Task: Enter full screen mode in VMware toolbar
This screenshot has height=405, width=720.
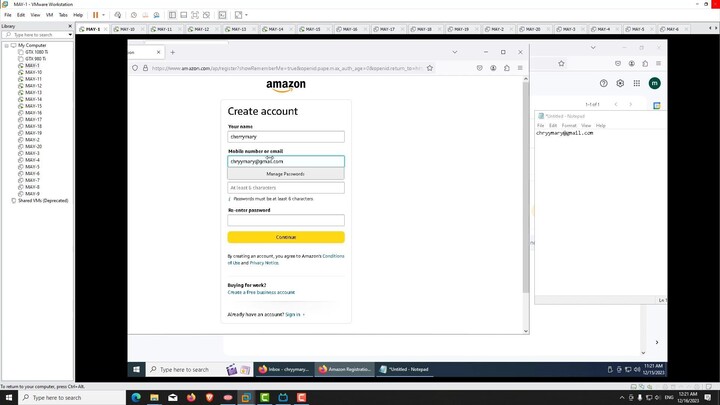Action: 195,15
